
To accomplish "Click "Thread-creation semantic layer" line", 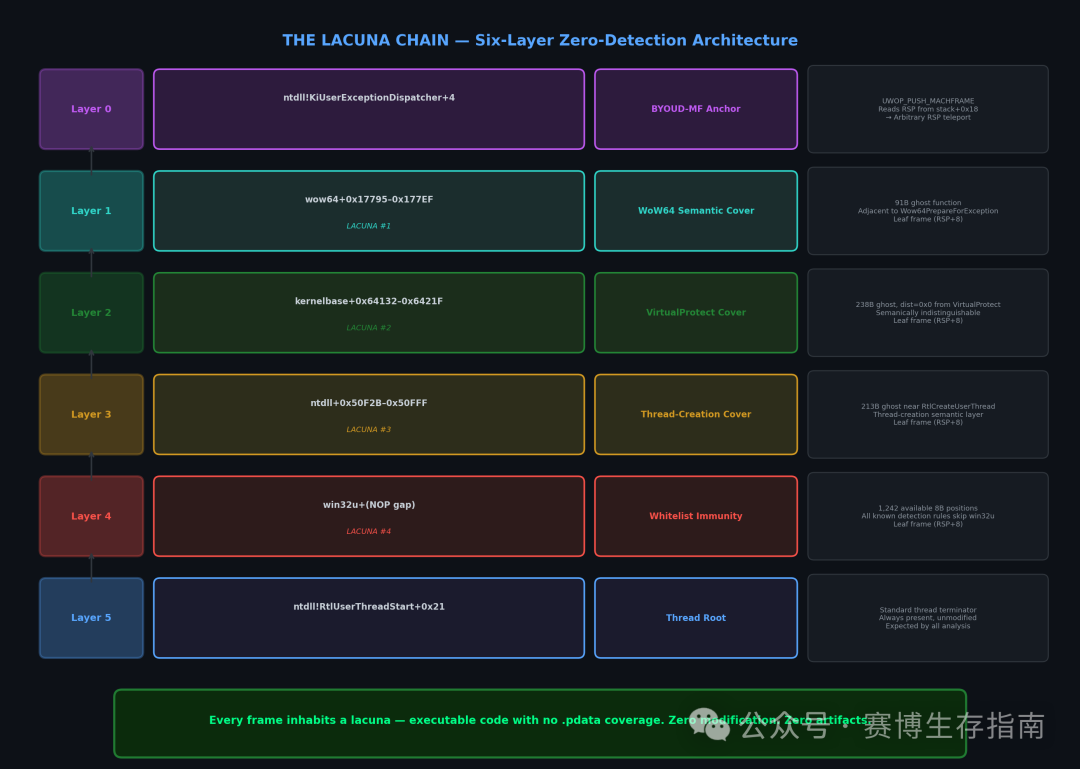I will click(928, 415).
